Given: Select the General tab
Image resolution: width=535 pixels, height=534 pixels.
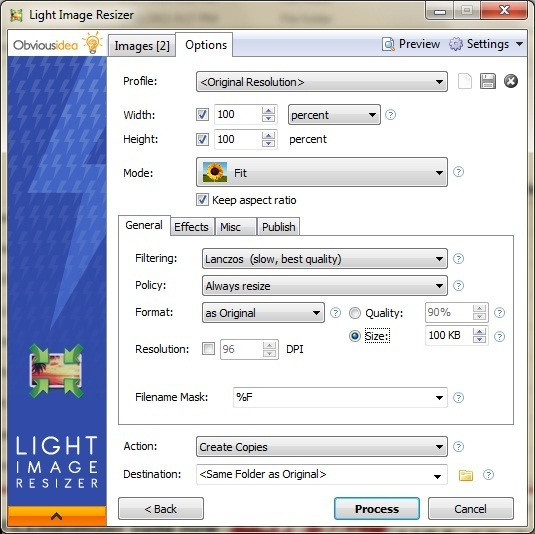Looking at the screenshot, I should 144,225.
